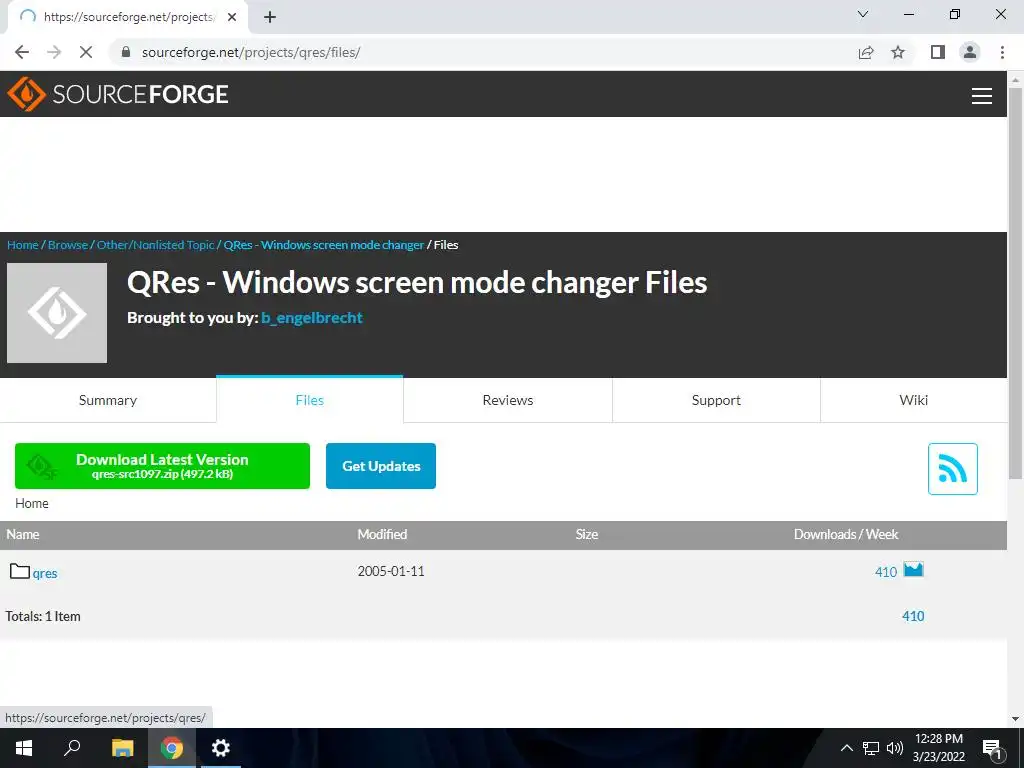Click the qres folder icon
Image resolution: width=1024 pixels, height=768 pixels.
coord(20,571)
